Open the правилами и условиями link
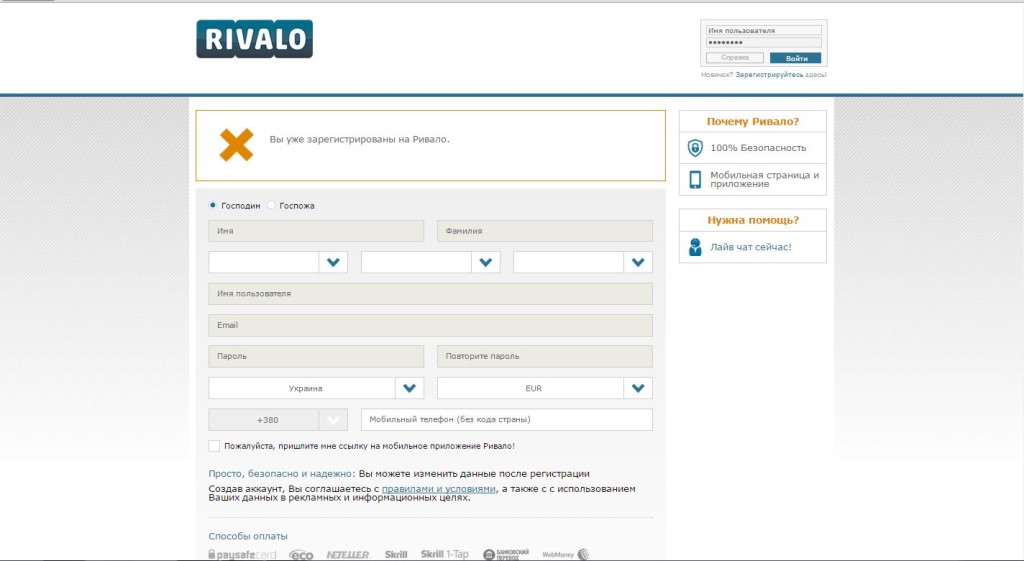Viewport: 1024px width, 561px height. 438,489
